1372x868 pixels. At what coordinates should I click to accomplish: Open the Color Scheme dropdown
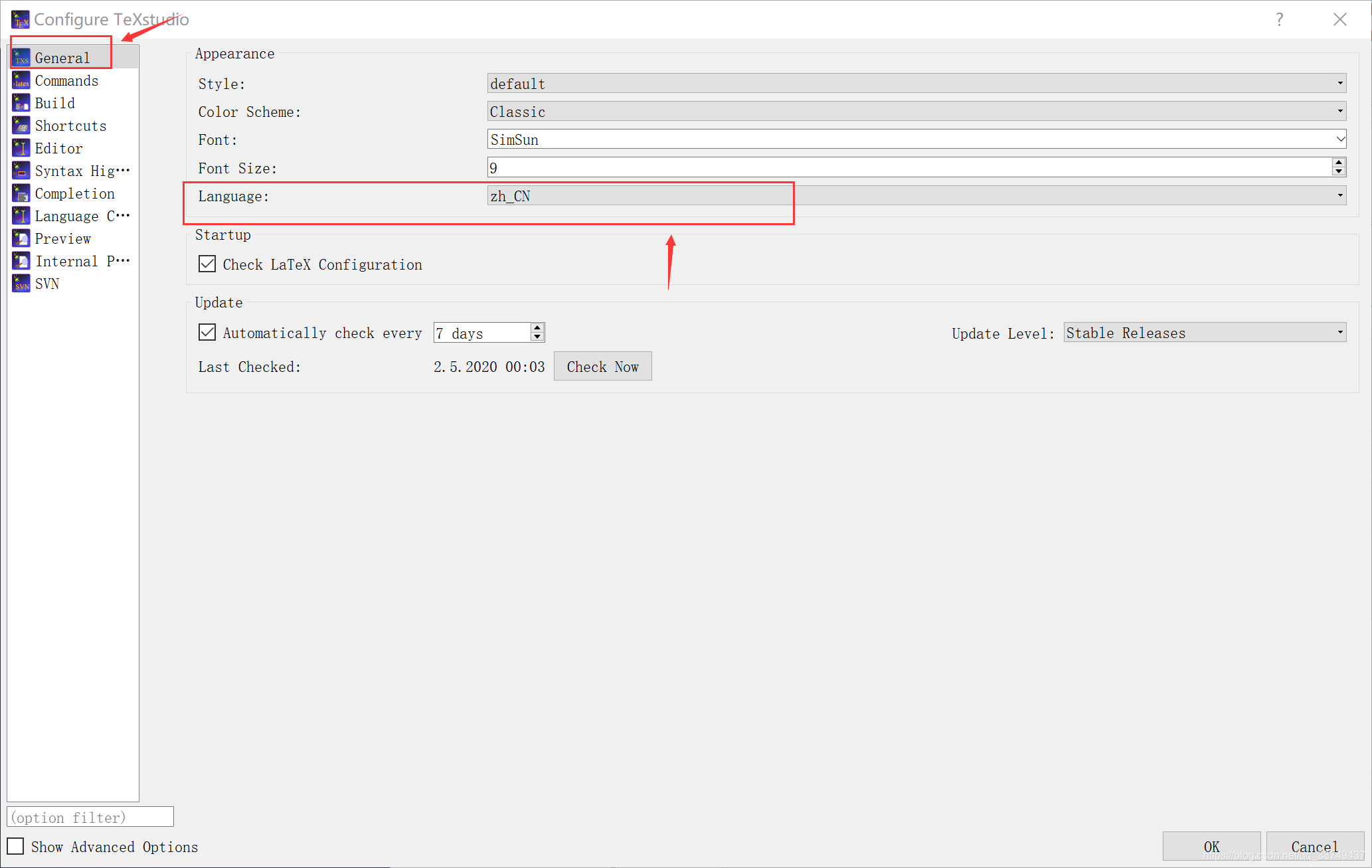click(x=916, y=112)
